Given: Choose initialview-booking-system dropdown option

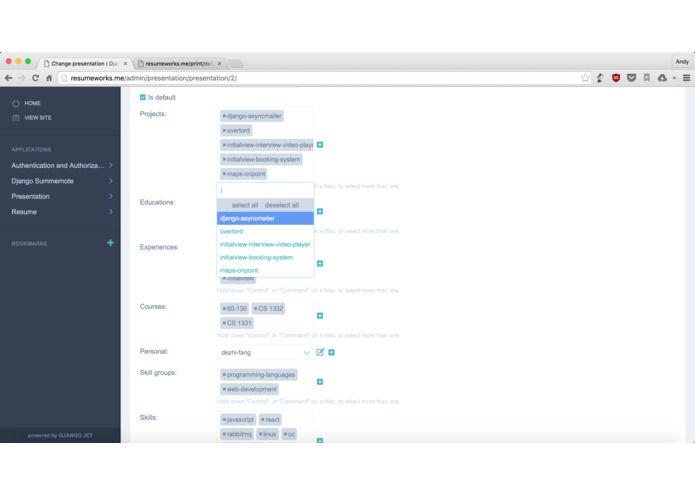Looking at the screenshot, I should click(265, 257).
